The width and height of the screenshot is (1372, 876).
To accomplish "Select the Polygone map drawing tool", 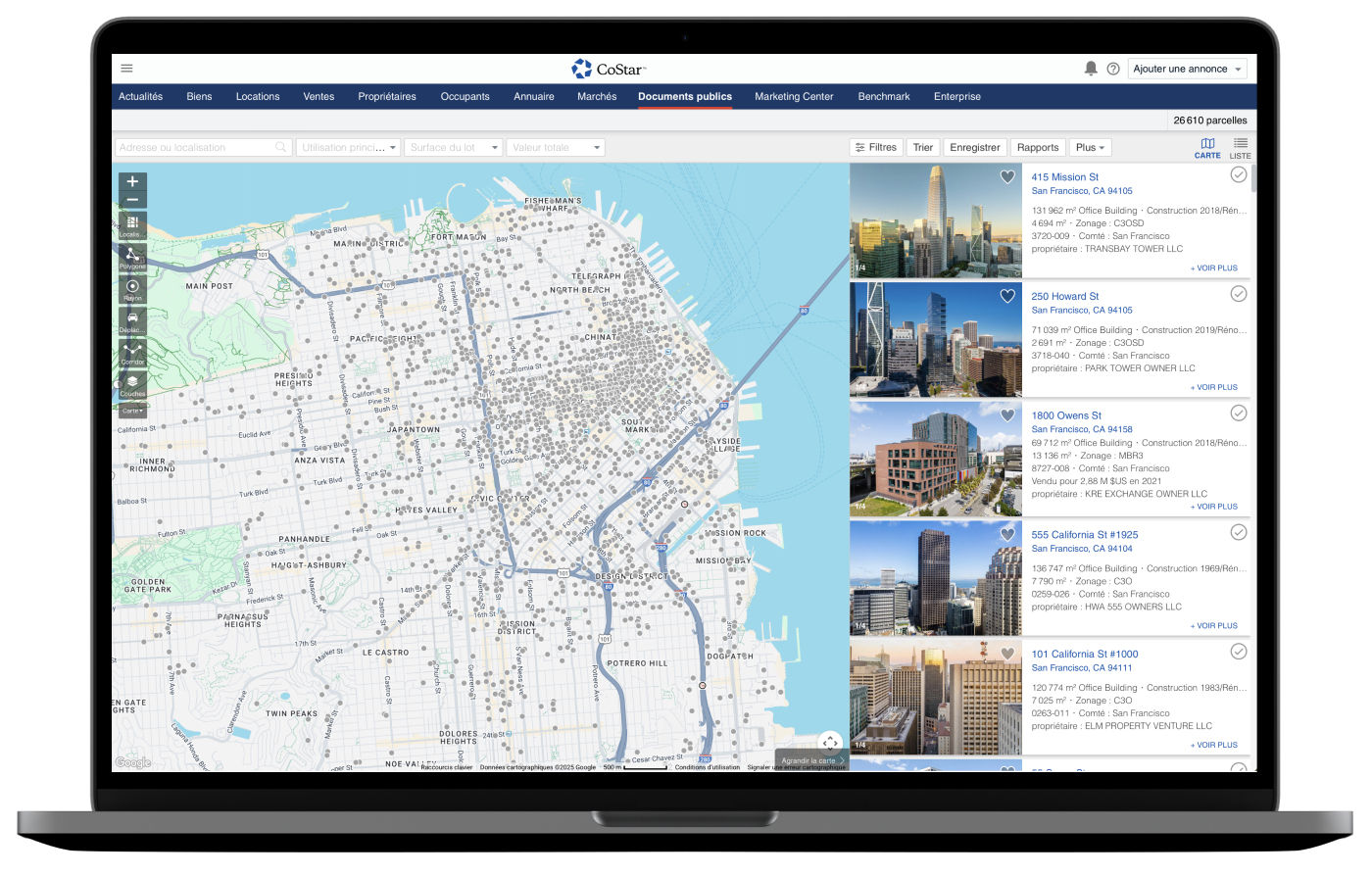I will (x=132, y=257).
